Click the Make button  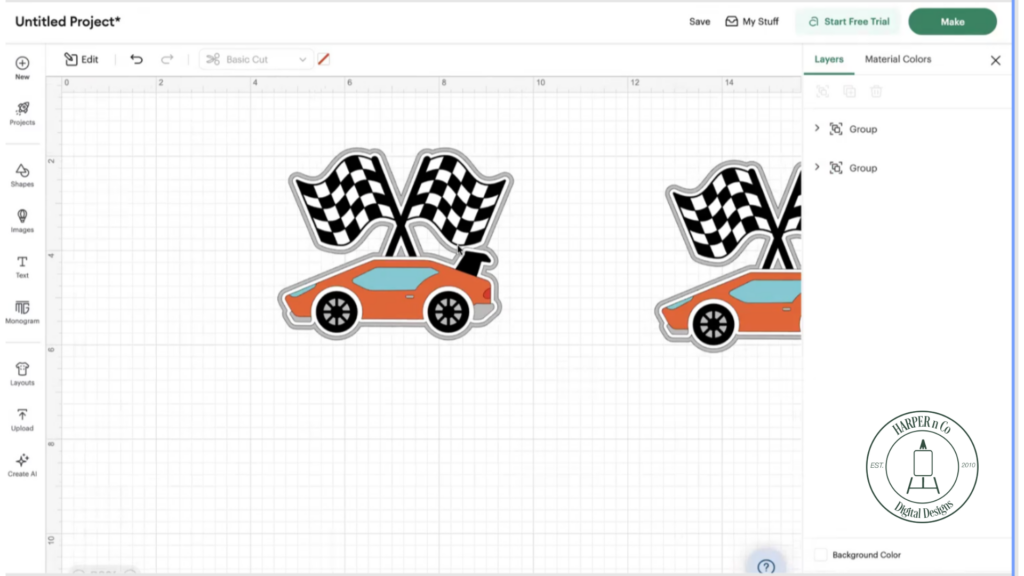point(952,20)
